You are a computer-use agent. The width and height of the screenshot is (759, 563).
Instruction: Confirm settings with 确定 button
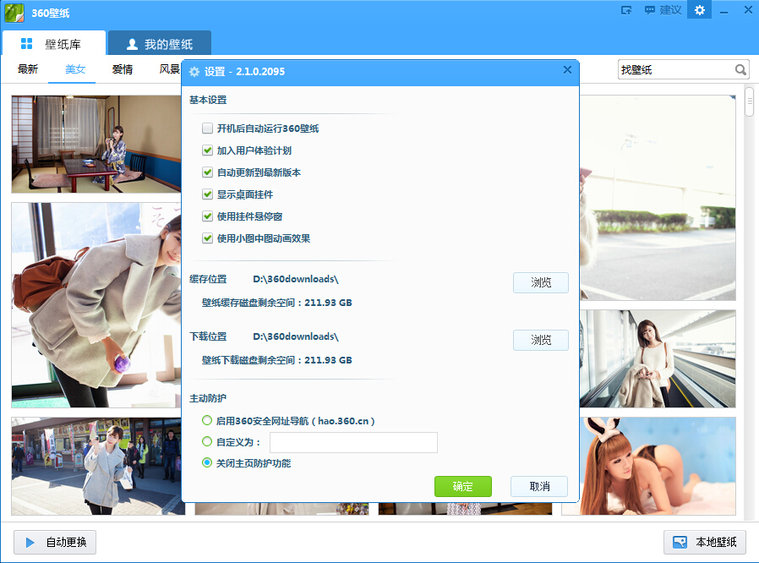point(463,486)
